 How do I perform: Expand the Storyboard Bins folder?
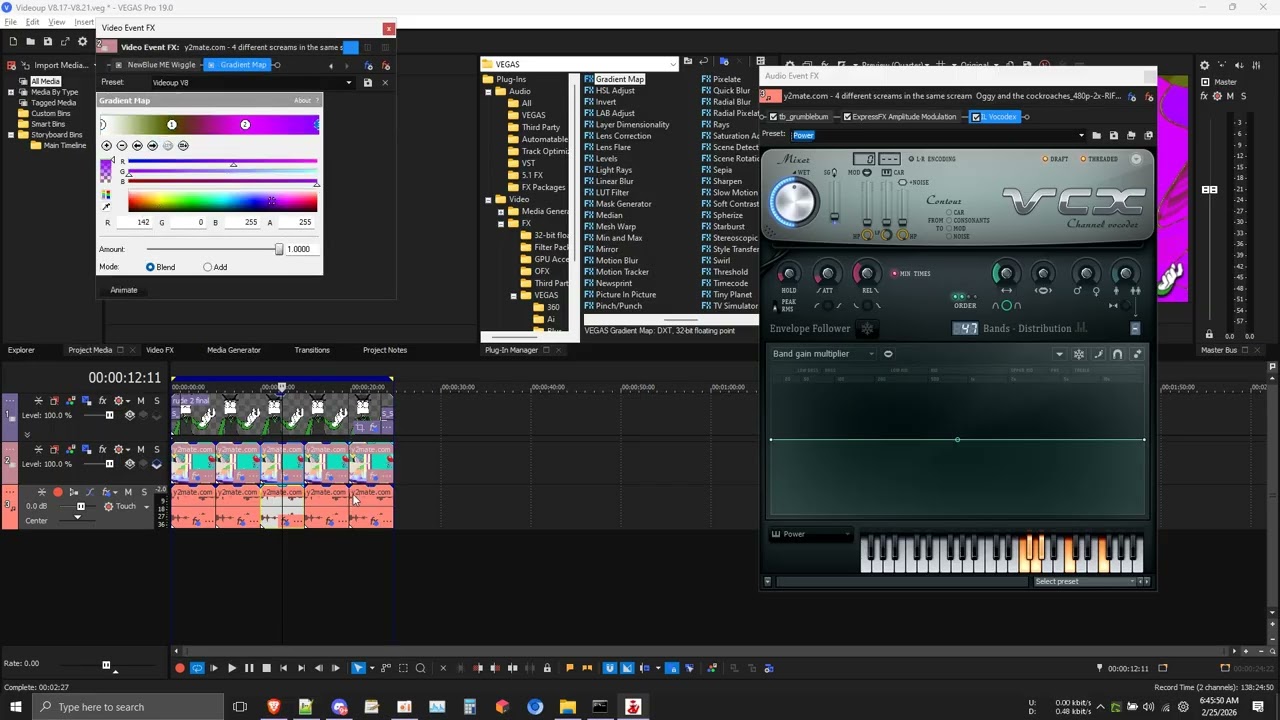pyautogui.click(x=11, y=135)
